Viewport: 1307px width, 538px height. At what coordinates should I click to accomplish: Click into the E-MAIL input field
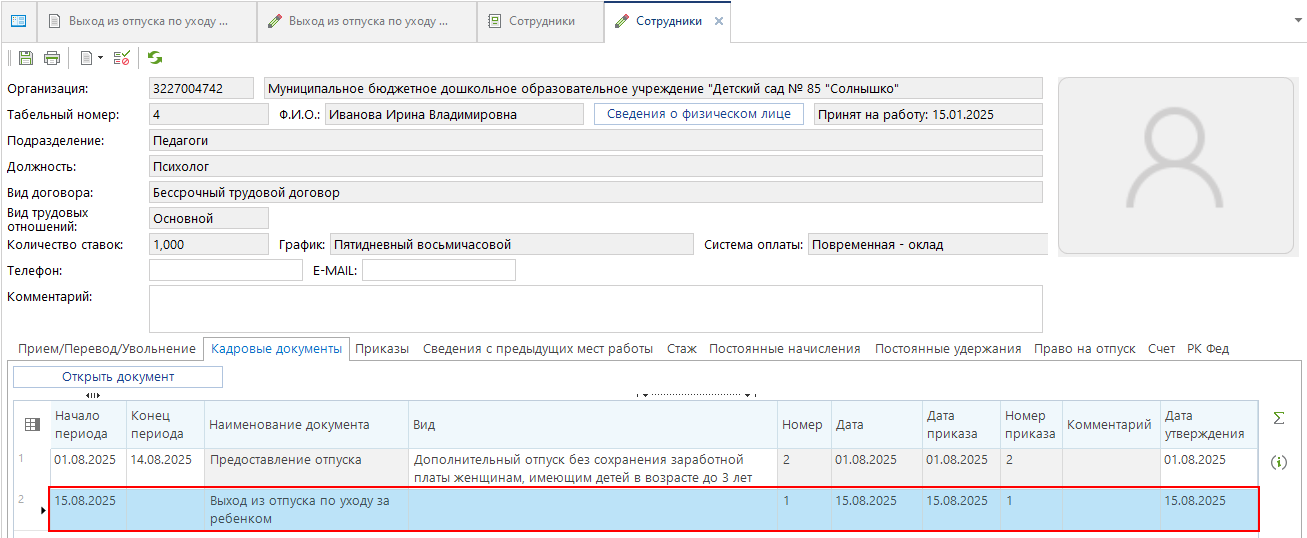pos(438,270)
